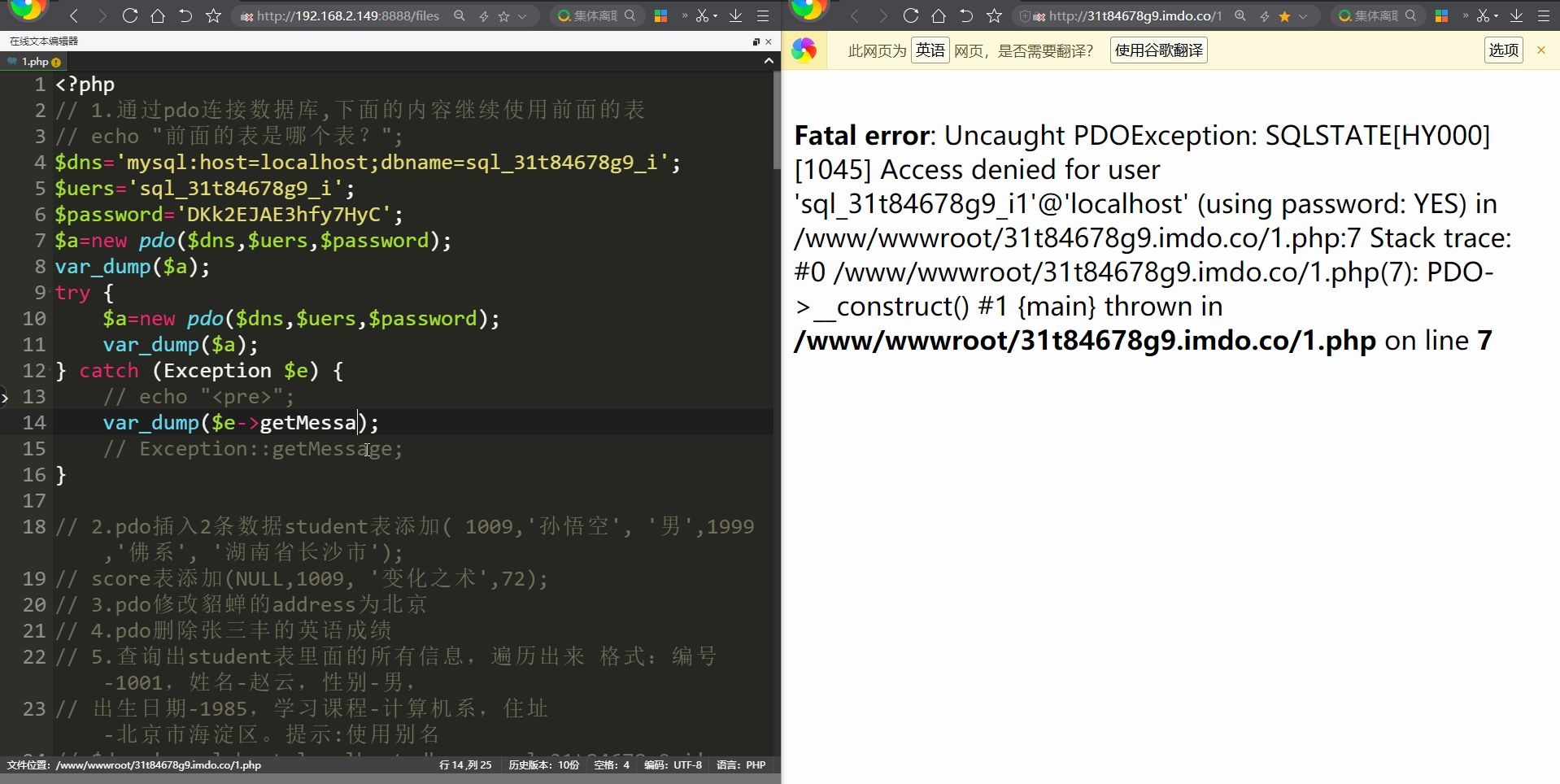1560x784 pixels.
Task: Click the lightning speed-mode icon in the right address bar
Action: tap(1265, 16)
